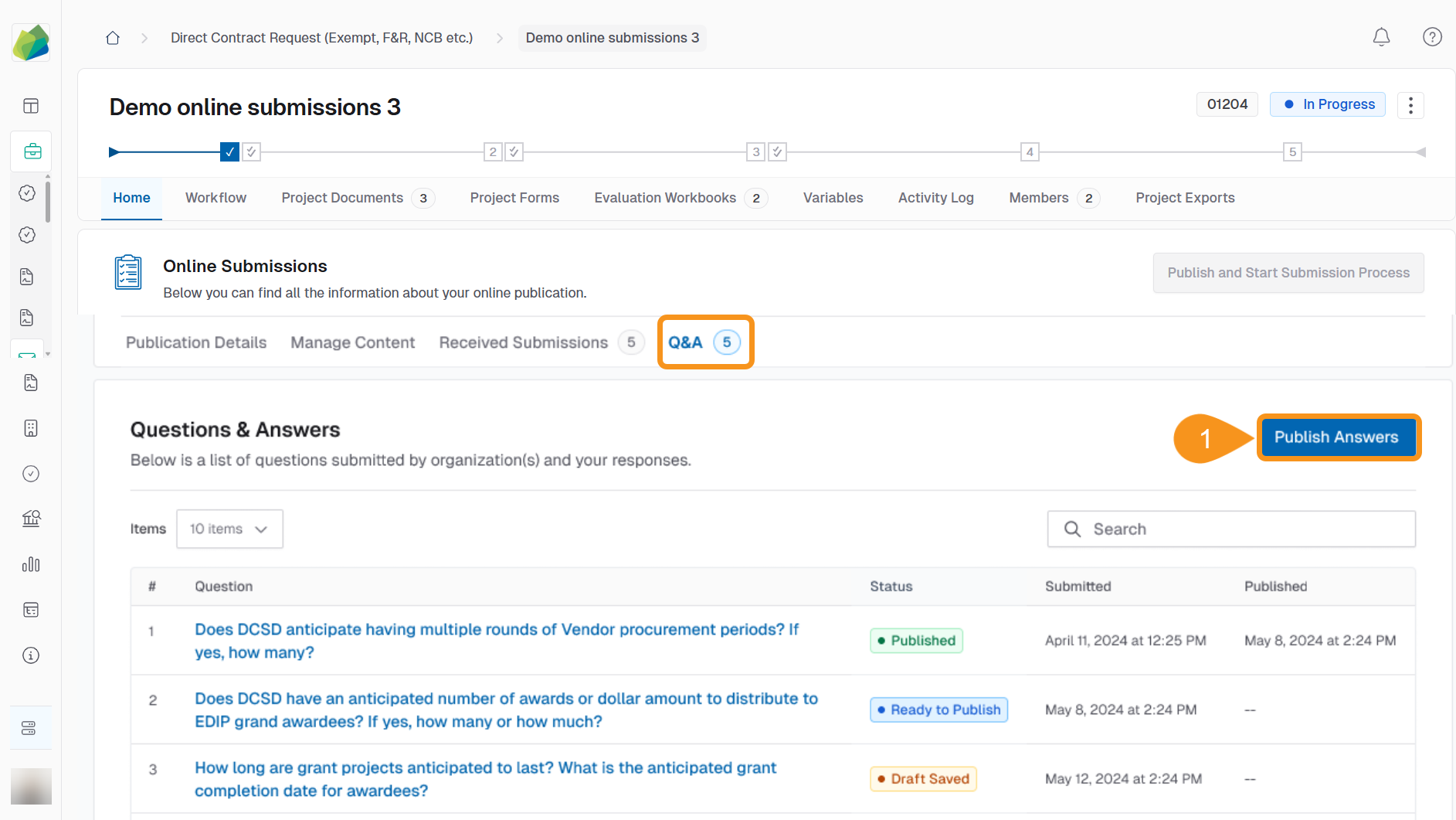The height and width of the screenshot is (820, 1456).
Task: Expand the 10 items dropdown
Action: pos(229,529)
